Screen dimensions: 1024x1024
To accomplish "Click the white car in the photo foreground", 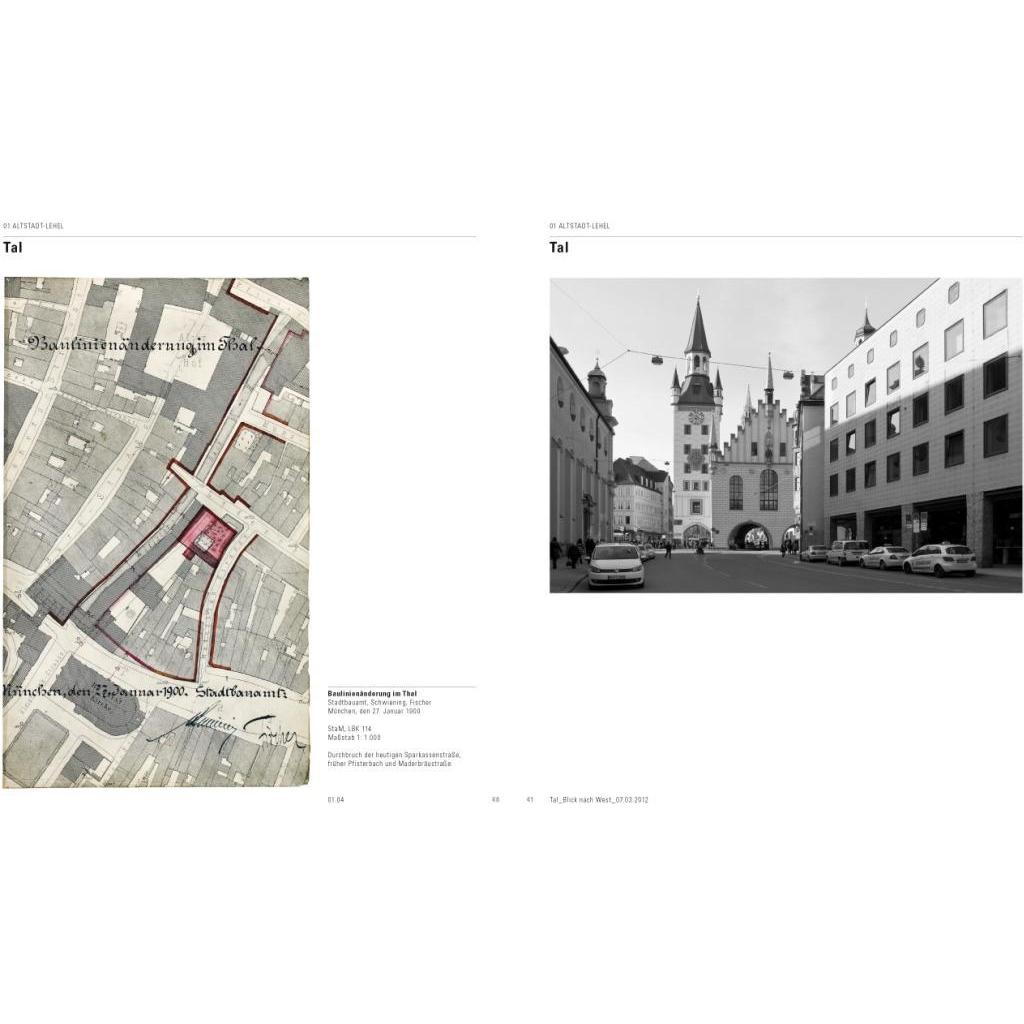I will 616,565.
